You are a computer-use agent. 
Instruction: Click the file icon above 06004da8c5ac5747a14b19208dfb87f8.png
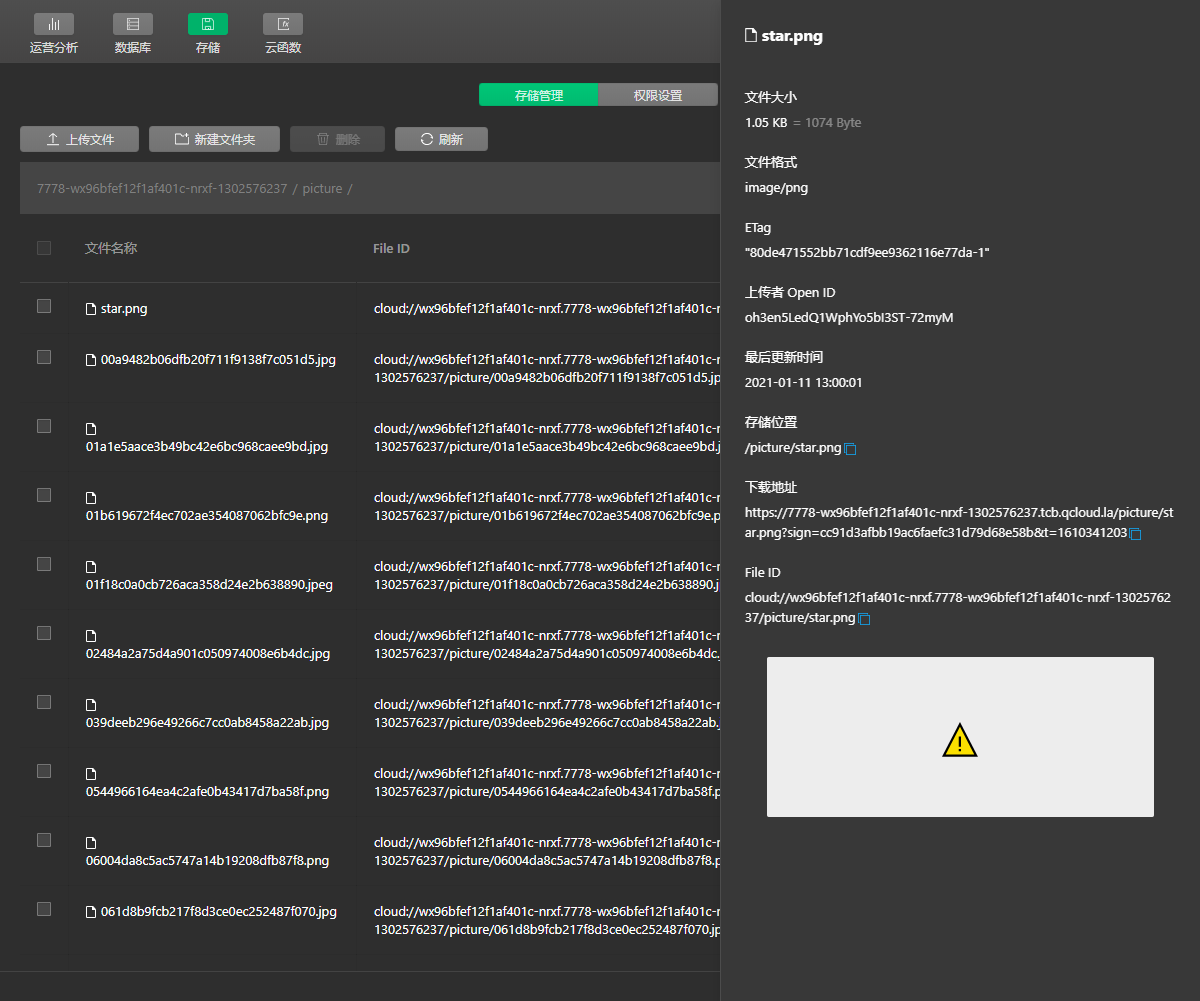pyautogui.click(x=91, y=842)
